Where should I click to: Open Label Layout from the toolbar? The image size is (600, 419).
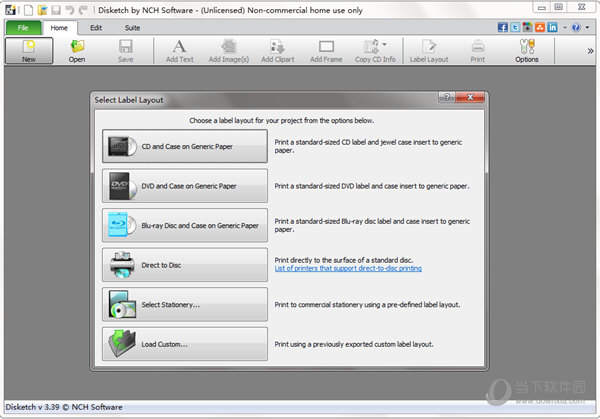pos(429,51)
